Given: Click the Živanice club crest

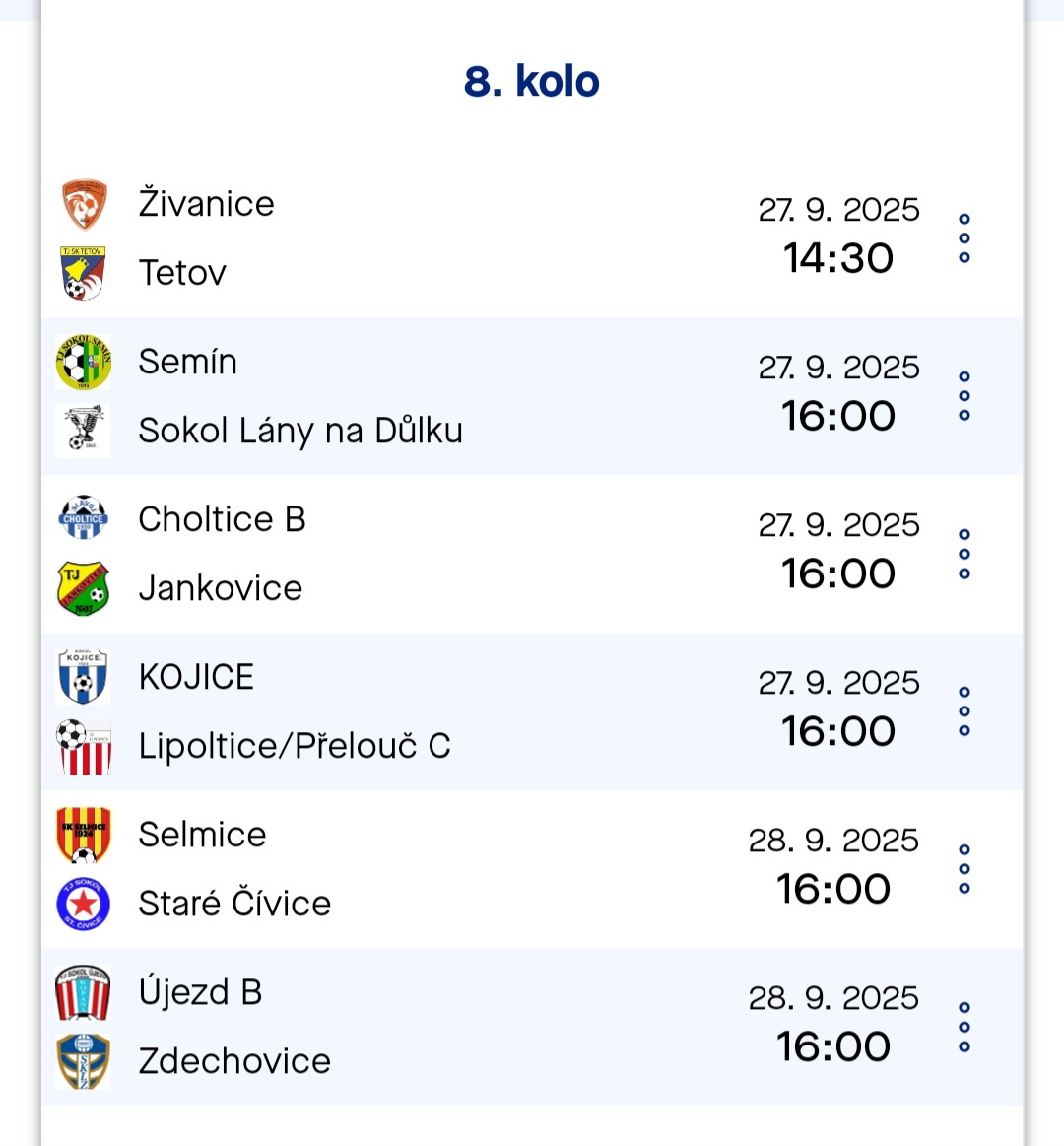Looking at the screenshot, I should pos(84,205).
